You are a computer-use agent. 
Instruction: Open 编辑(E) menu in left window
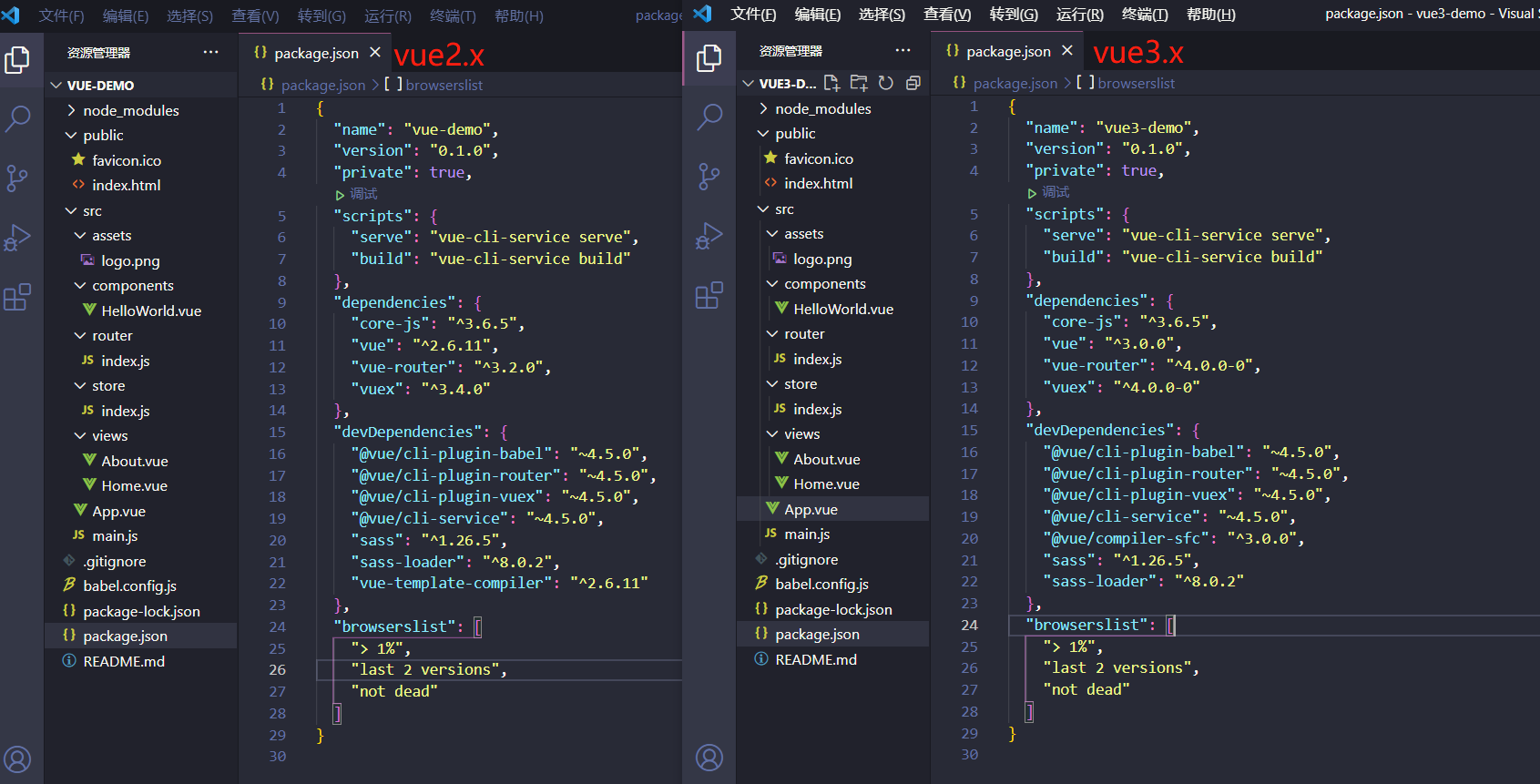pos(126,16)
